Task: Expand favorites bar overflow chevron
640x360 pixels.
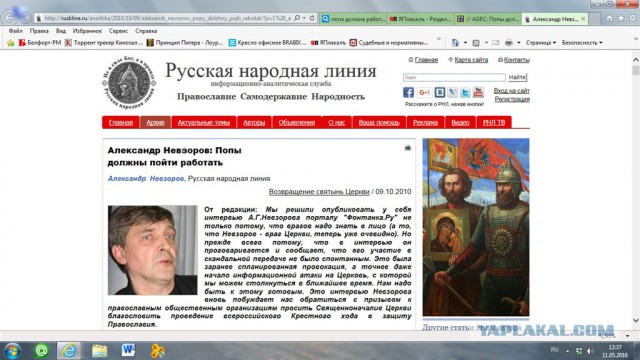Action: 439,39
